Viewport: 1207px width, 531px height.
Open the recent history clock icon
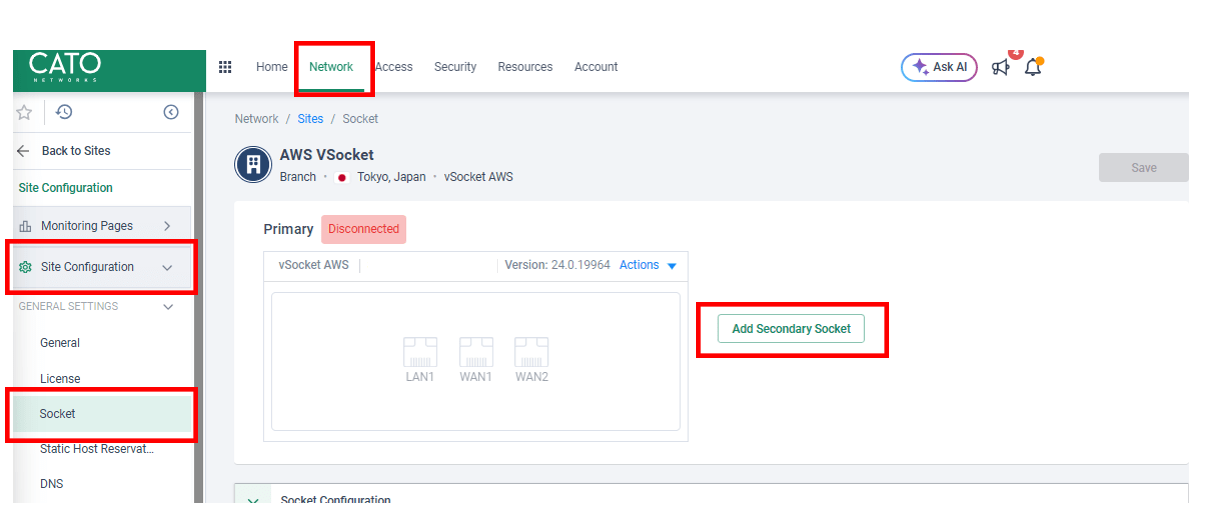(x=63, y=112)
